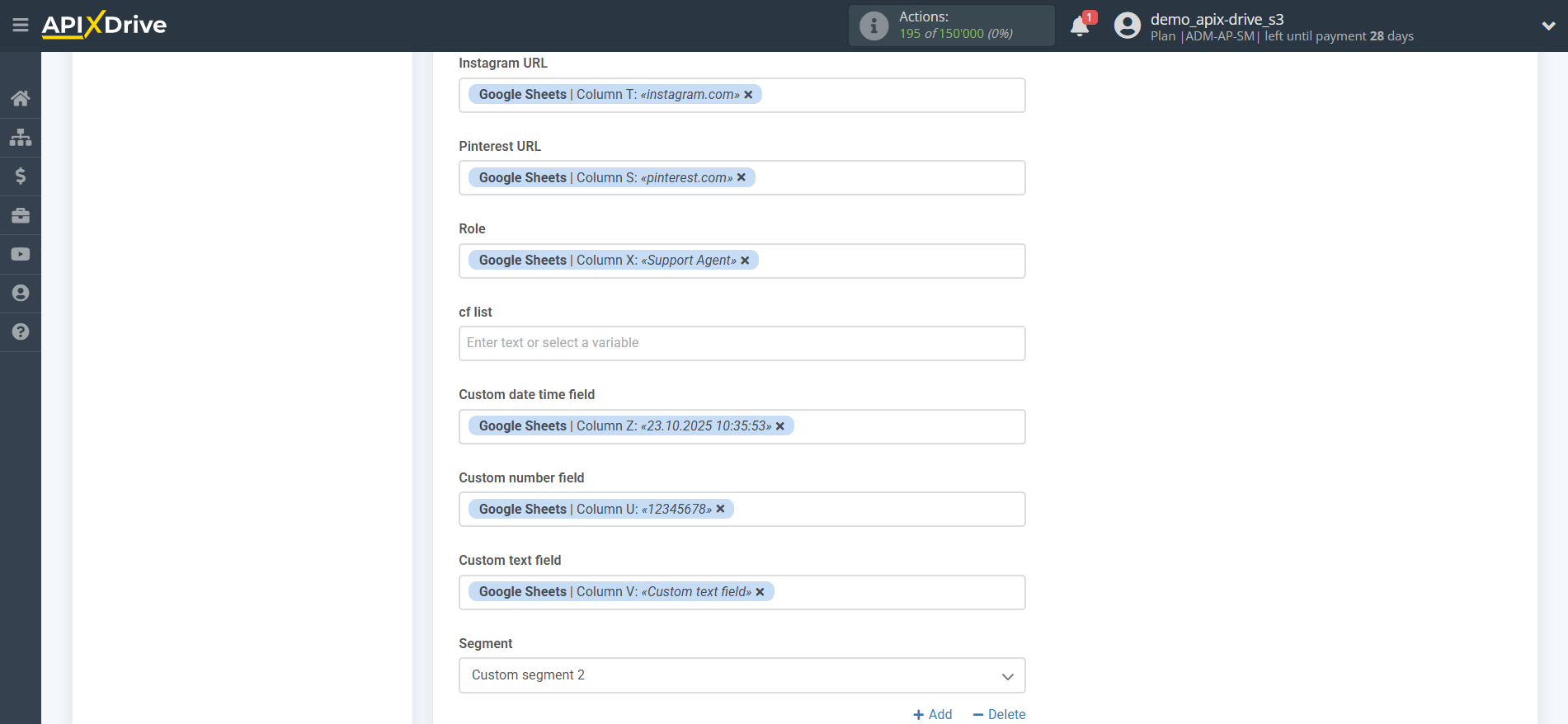The height and width of the screenshot is (724, 1568).
Task: Click the Custom date time field input
Action: pyautogui.click(x=742, y=426)
